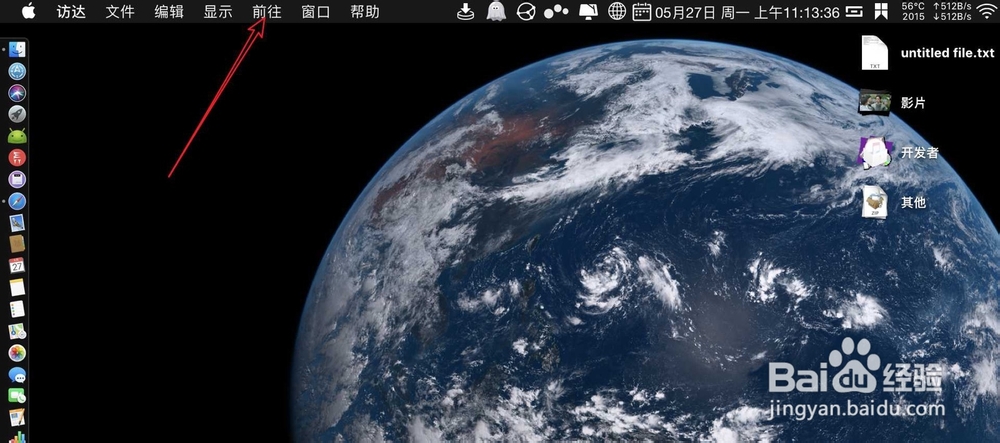This screenshot has width=1000, height=443.
Task: Open the 访达 menu
Action: click(x=71, y=11)
